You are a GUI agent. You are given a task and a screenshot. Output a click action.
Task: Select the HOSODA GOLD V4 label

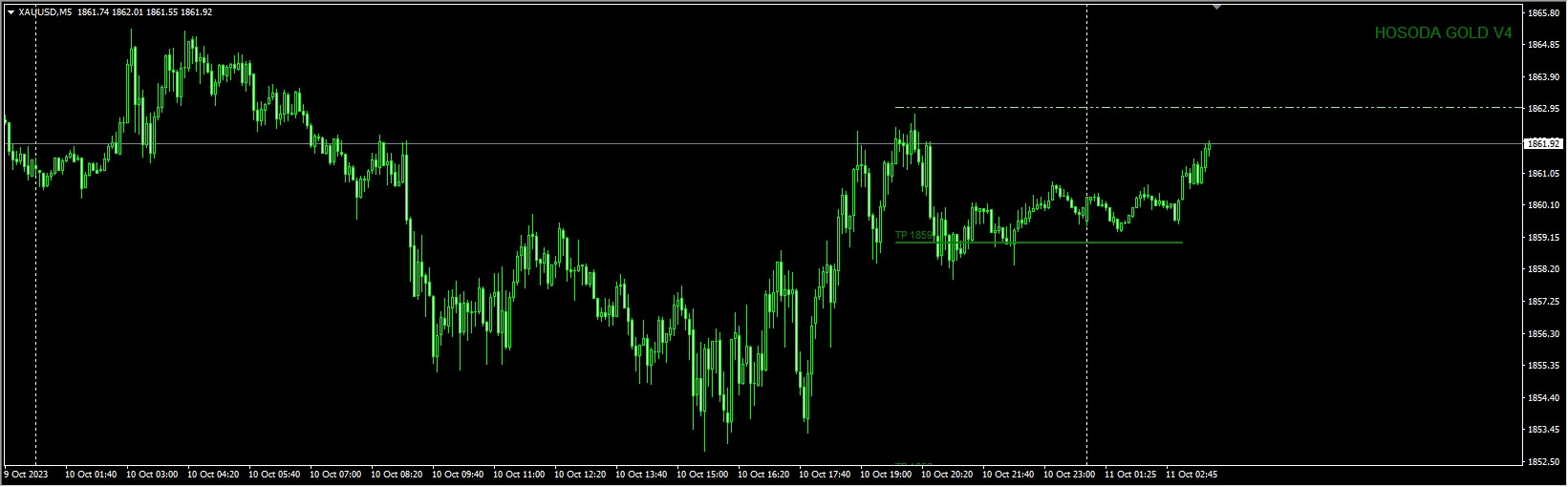coord(1443,33)
